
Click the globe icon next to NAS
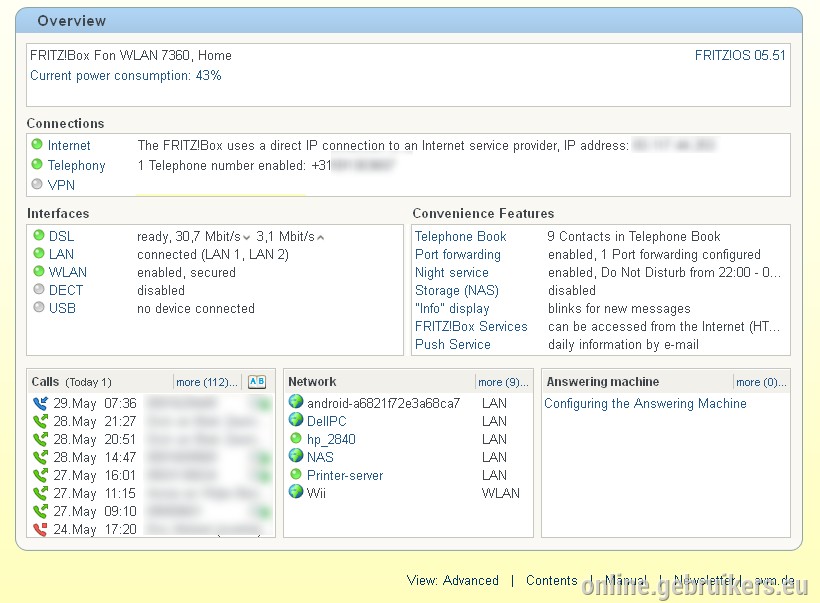point(296,456)
